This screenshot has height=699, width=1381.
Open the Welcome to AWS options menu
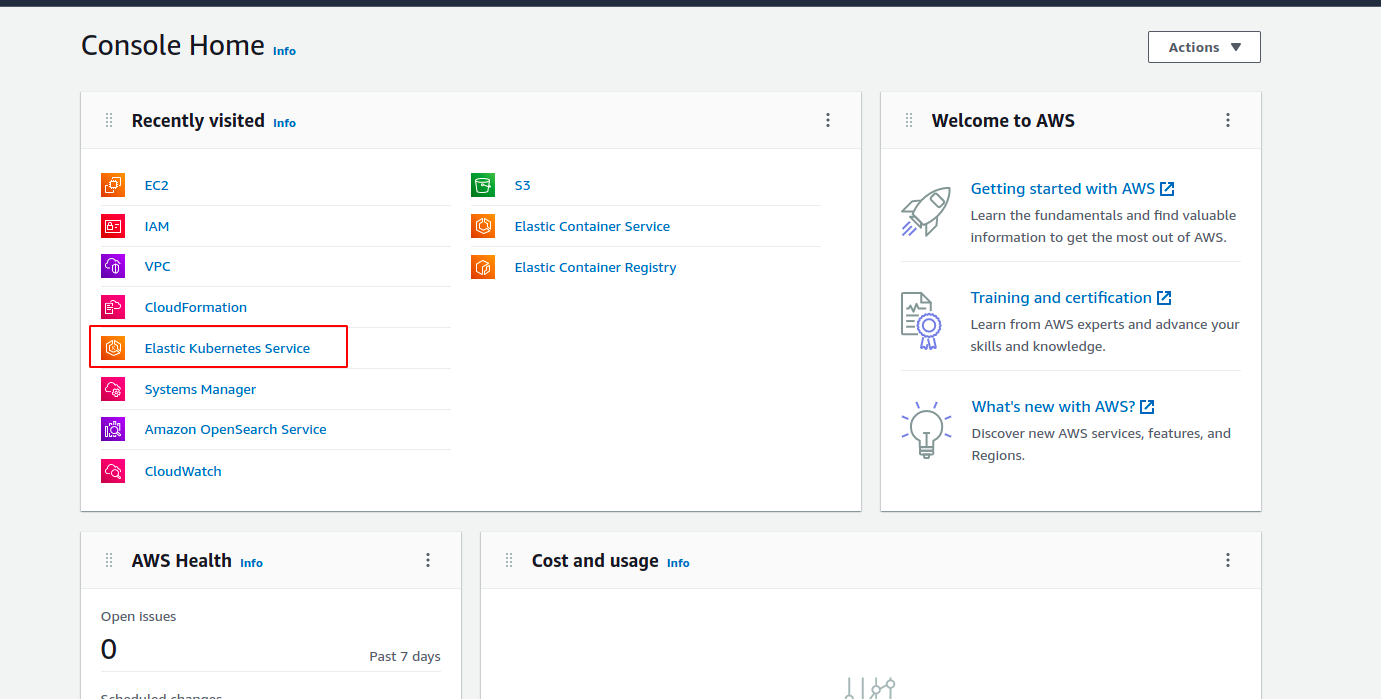click(1228, 120)
